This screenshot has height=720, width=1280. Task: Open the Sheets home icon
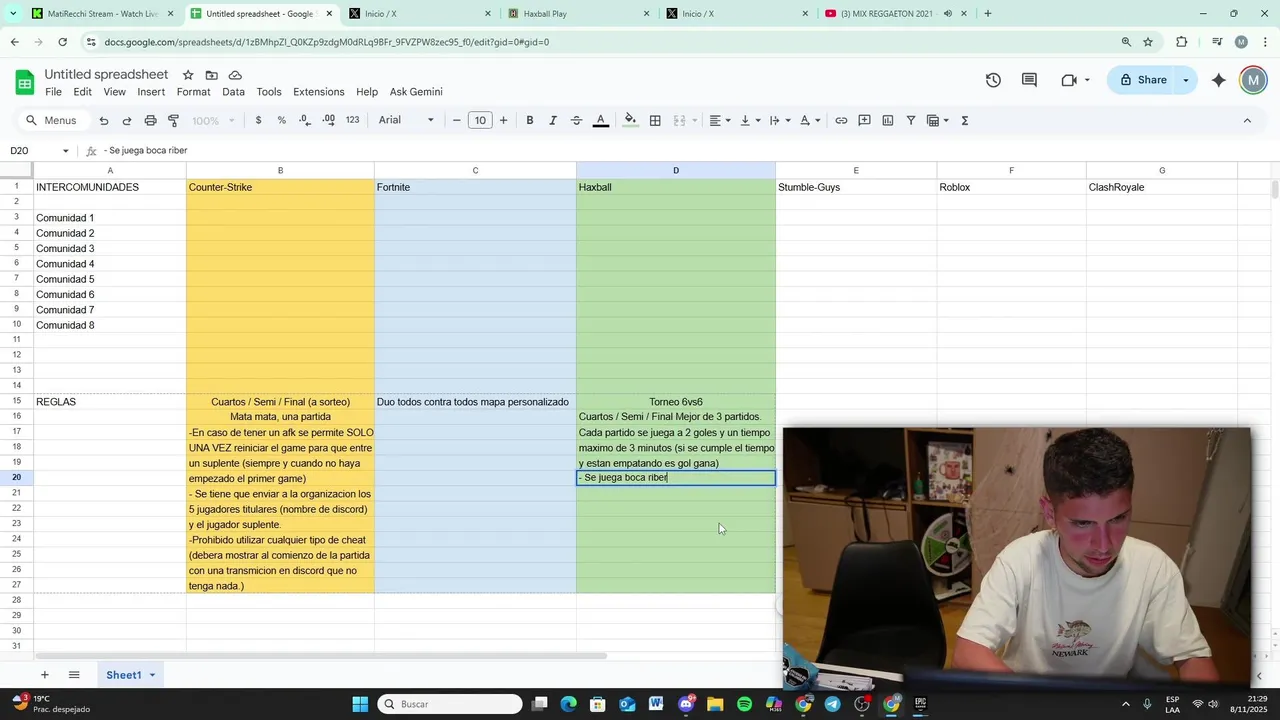(25, 81)
